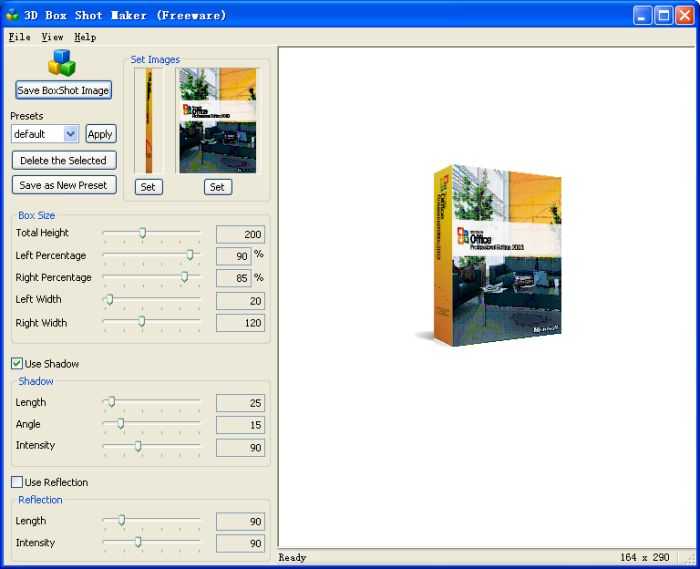Click the Total Height slider handle
The height and width of the screenshot is (569, 700).
click(x=142, y=233)
